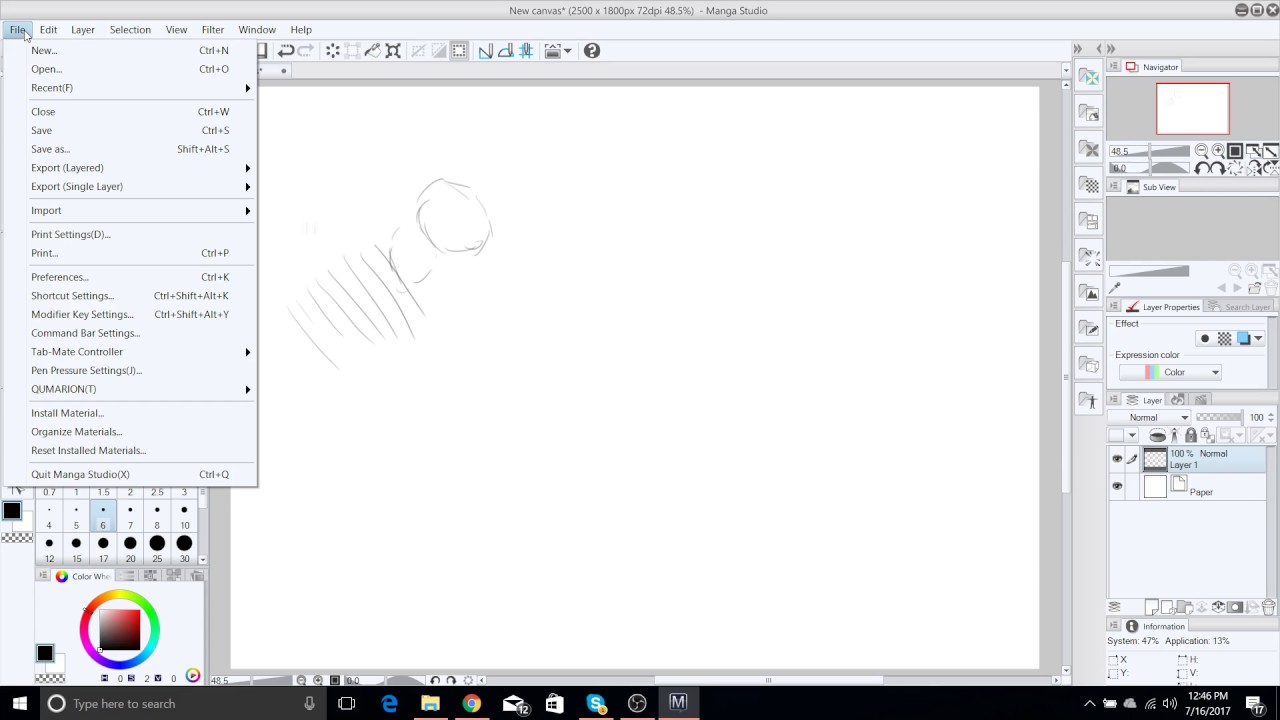Click the tone effect checkered icon
The height and width of the screenshot is (720, 1280).
tap(1224, 339)
